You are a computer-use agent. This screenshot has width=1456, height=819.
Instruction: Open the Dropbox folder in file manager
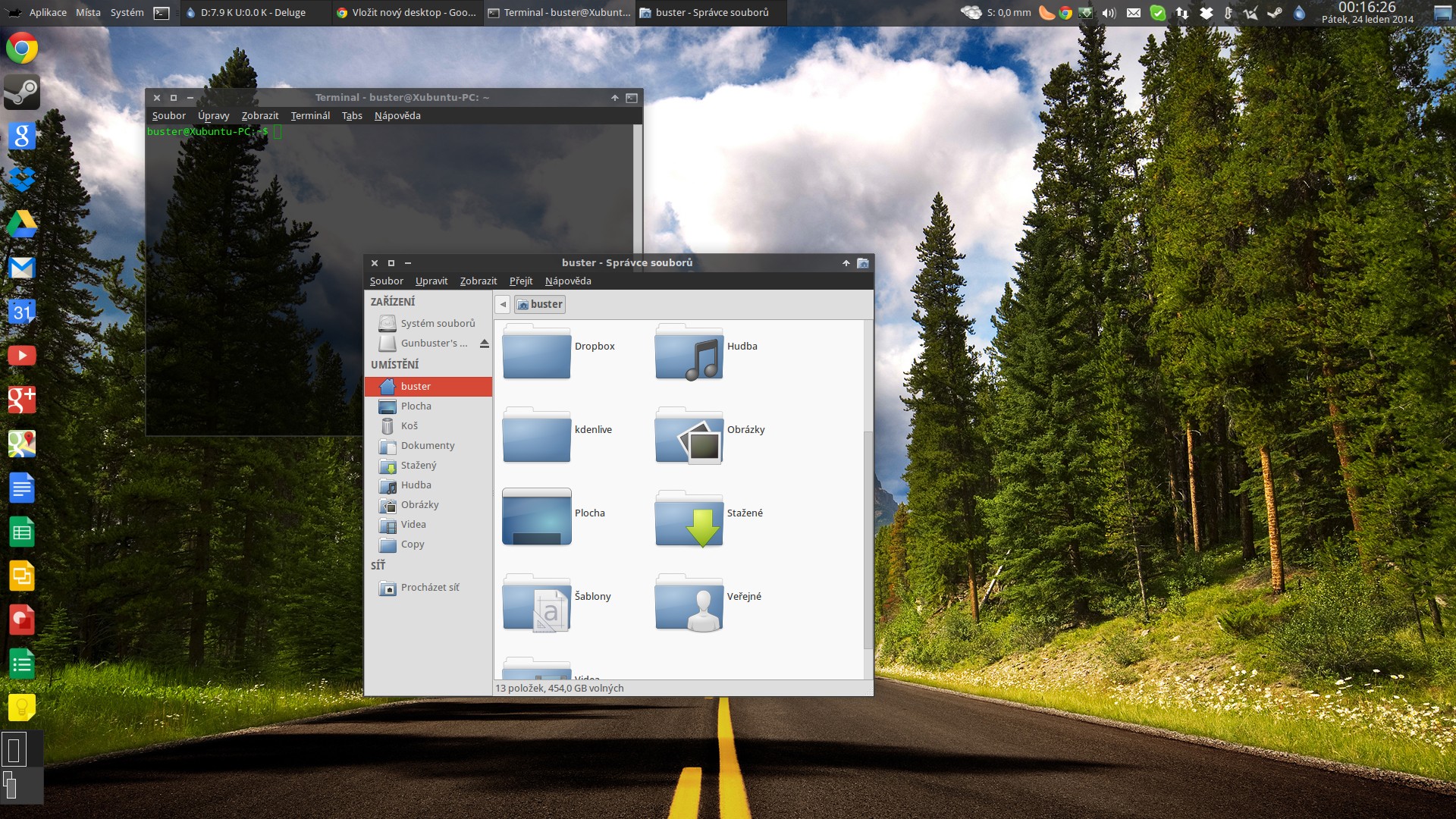coord(536,351)
